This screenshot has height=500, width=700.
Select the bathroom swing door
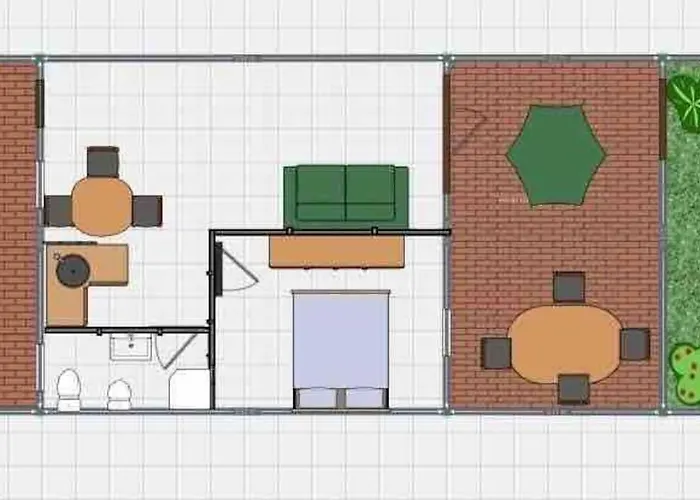[x=177, y=351]
